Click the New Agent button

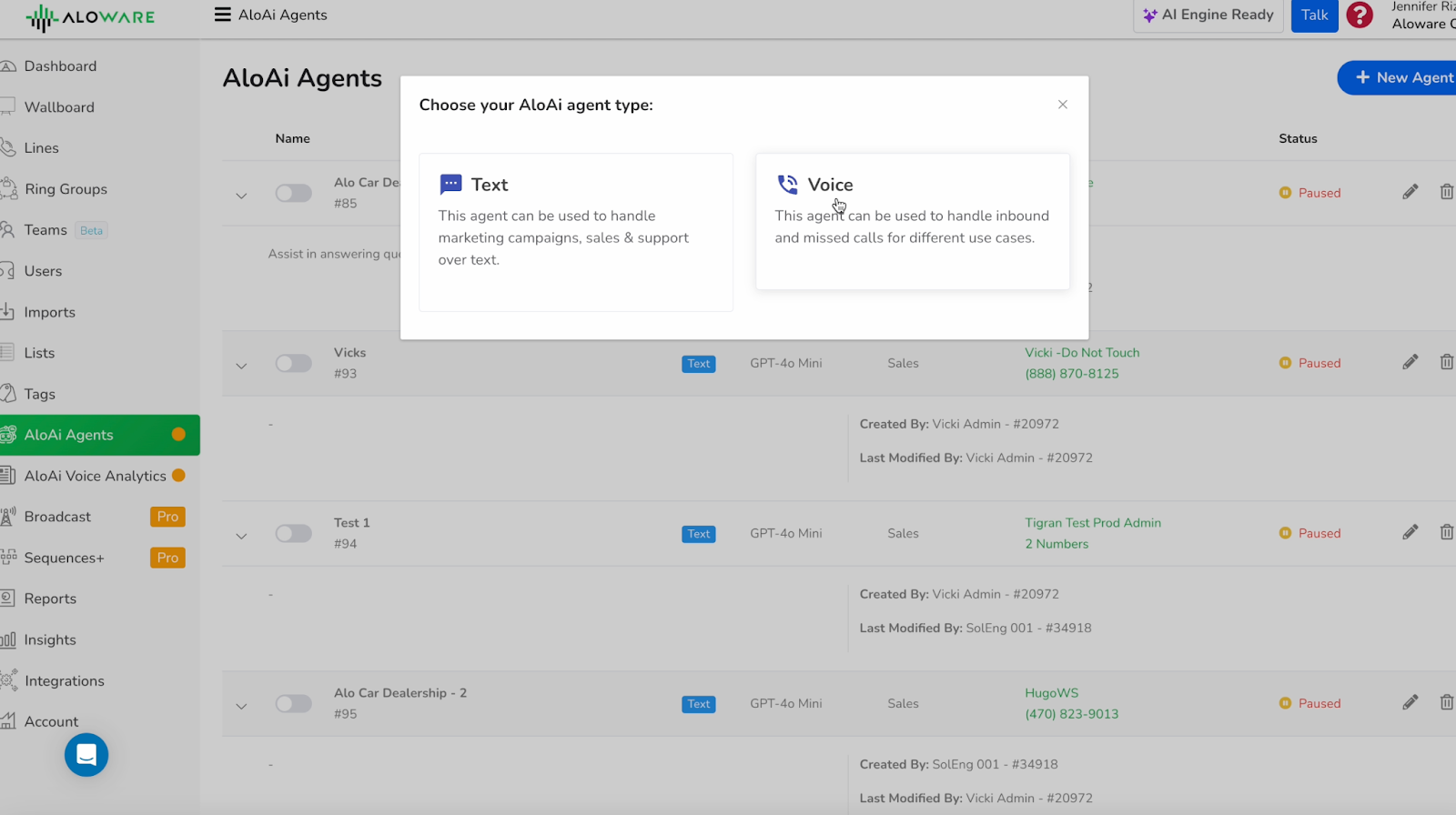[1397, 78]
